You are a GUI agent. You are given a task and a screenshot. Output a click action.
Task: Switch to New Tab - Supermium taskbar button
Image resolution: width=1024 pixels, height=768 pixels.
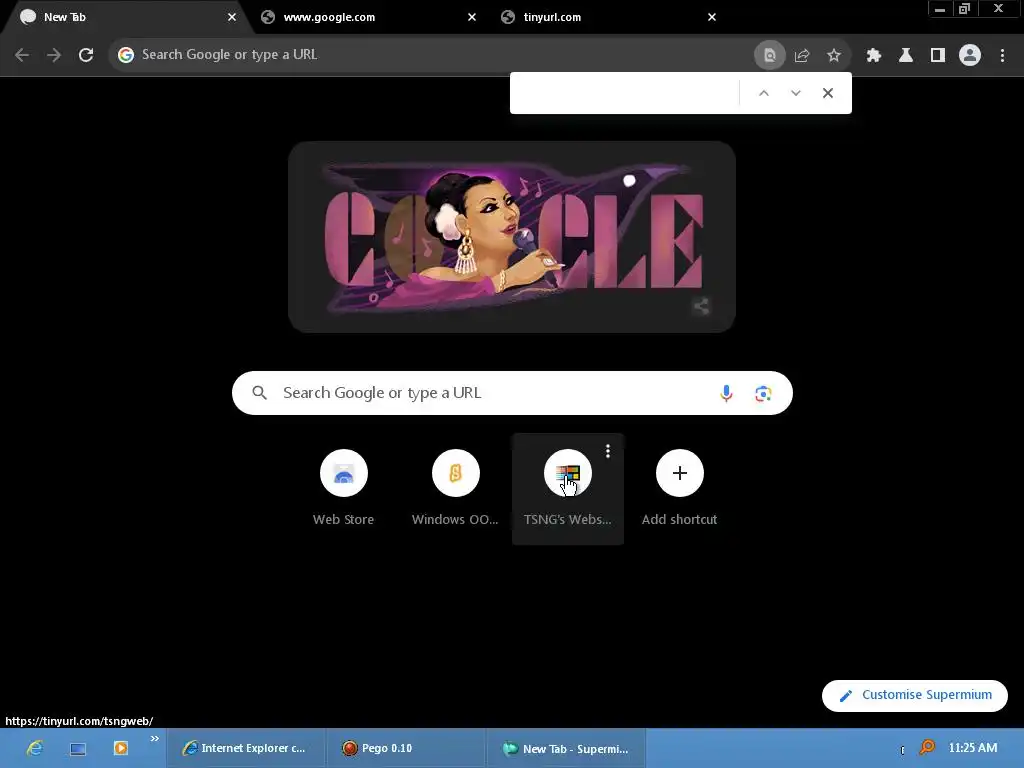tap(566, 748)
